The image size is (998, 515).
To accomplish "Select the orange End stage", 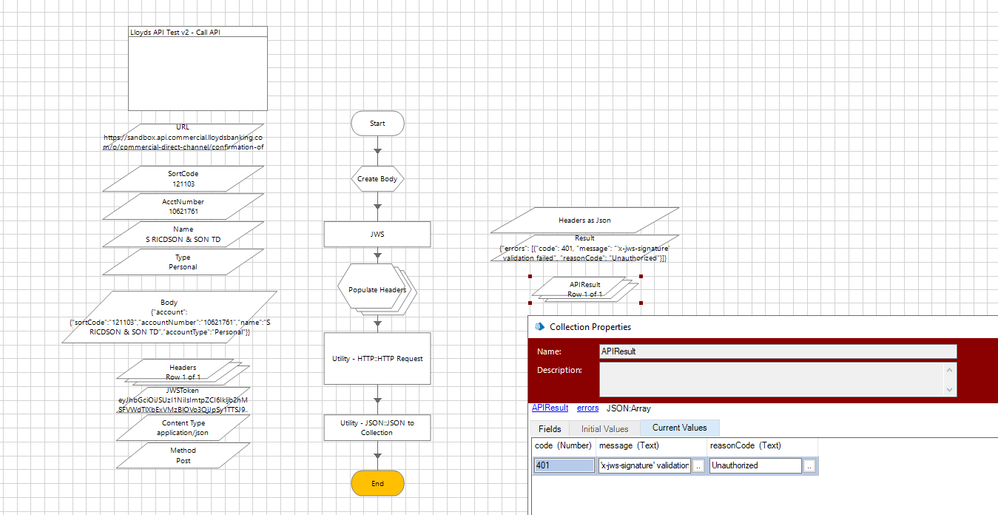I will point(377,482).
